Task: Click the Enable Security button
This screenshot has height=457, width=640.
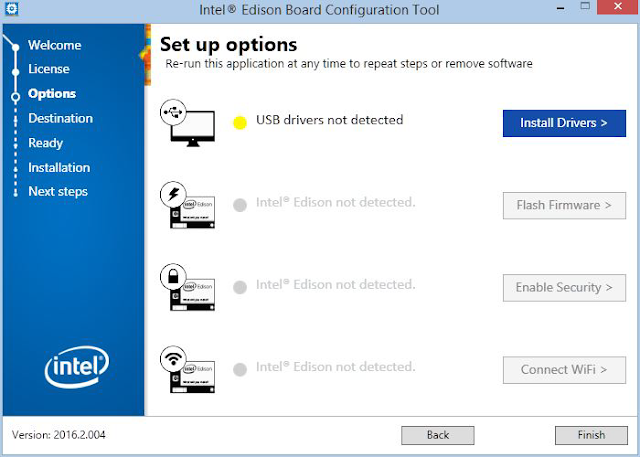Action: click(x=564, y=288)
